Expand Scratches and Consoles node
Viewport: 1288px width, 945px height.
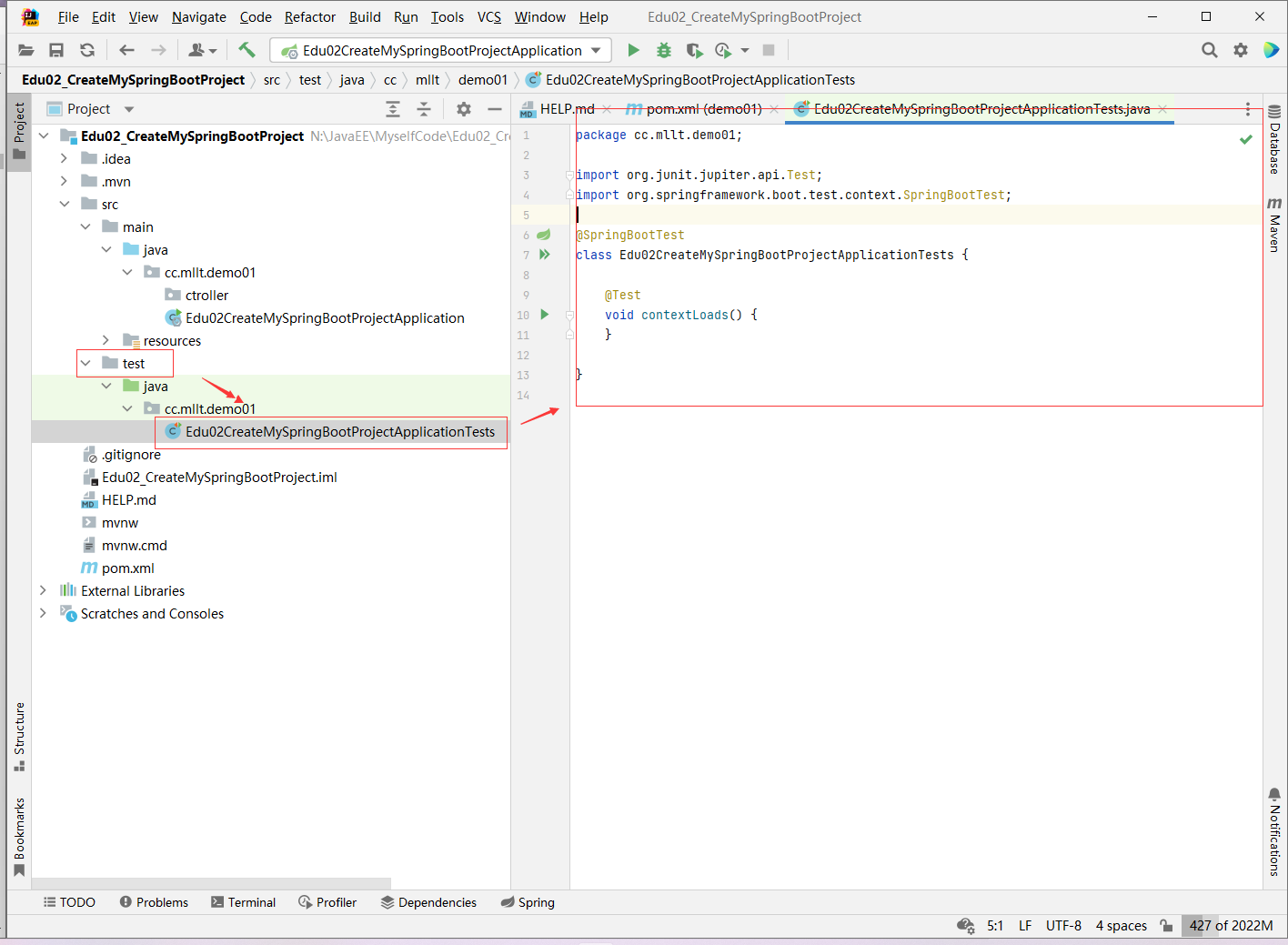[43, 613]
